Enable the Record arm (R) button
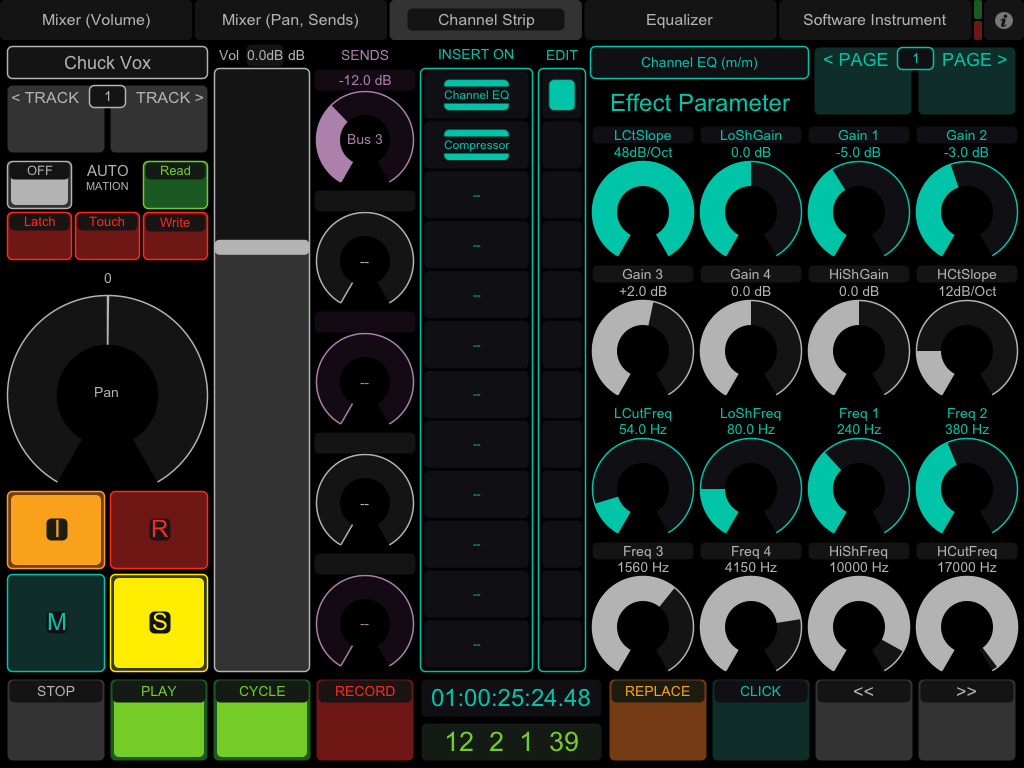This screenshot has height=768, width=1024. click(x=159, y=529)
